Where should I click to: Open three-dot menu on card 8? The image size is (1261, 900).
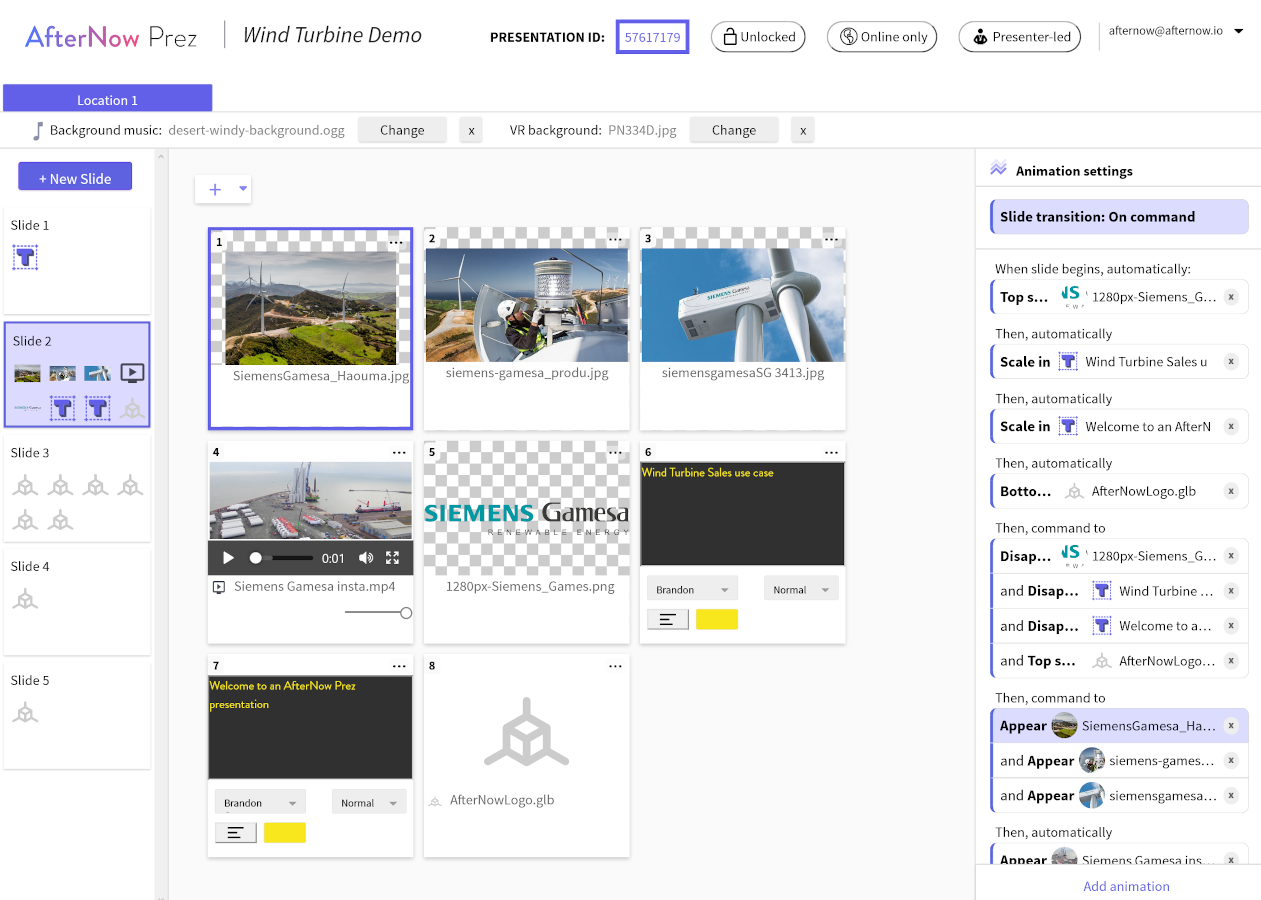[614, 666]
